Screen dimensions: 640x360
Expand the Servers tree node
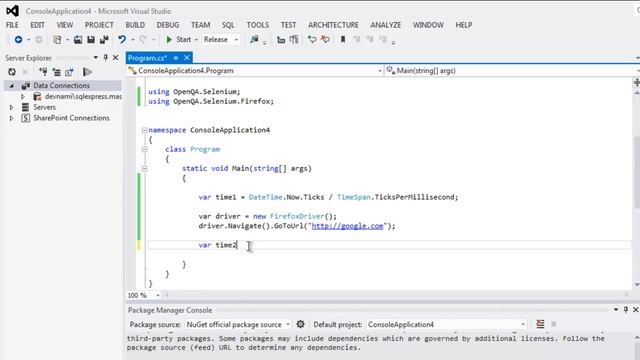tap(12, 107)
